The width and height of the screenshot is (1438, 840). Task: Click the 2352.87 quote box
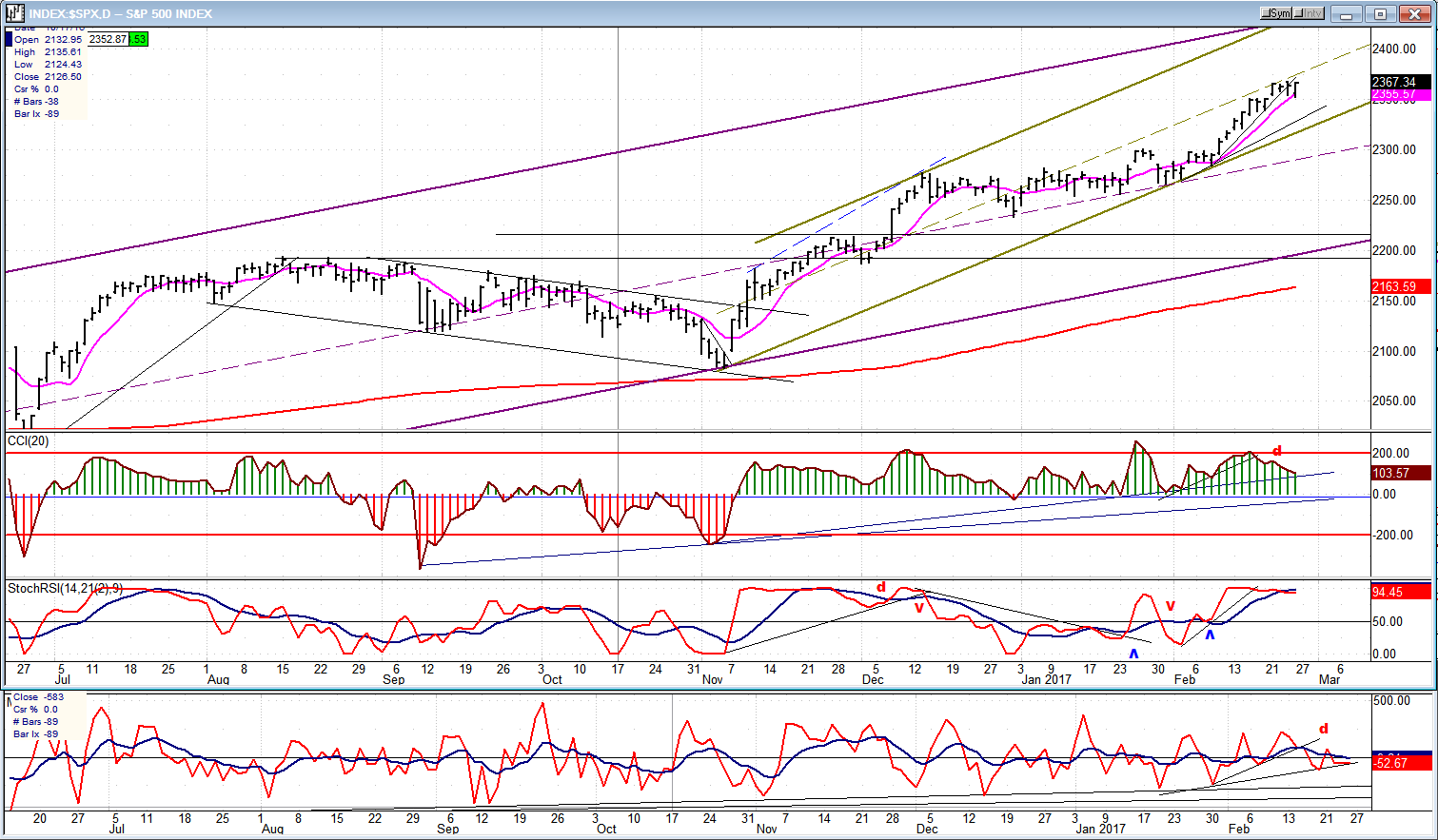click(x=107, y=39)
